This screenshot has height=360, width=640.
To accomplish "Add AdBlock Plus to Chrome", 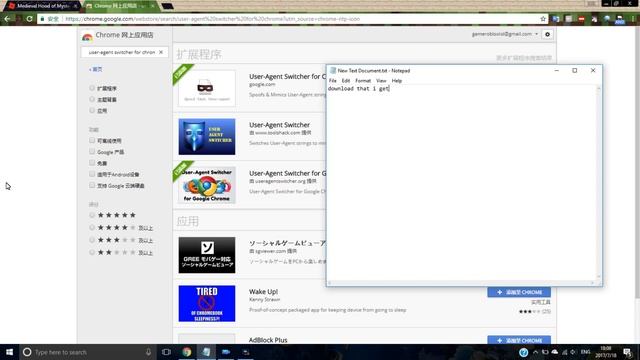I will point(519,340).
